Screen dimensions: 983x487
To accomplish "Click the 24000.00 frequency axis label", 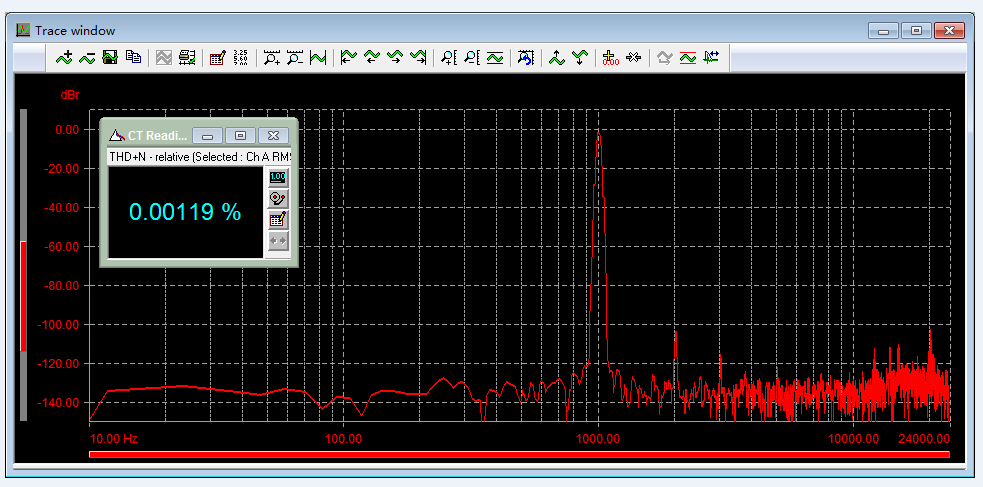I will [924, 439].
